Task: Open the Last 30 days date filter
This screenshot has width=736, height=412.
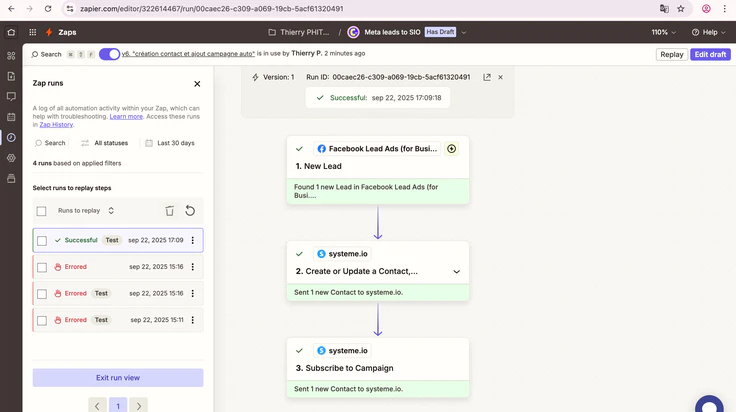Action: pyautogui.click(x=170, y=143)
